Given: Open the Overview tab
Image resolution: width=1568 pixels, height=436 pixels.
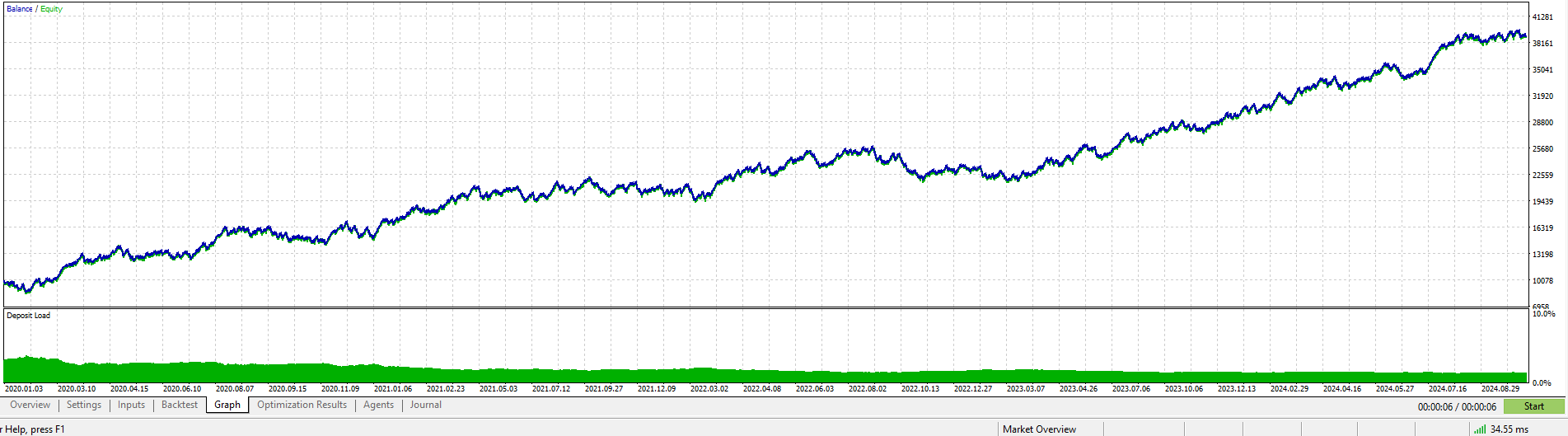Looking at the screenshot, I should [30, 405].
